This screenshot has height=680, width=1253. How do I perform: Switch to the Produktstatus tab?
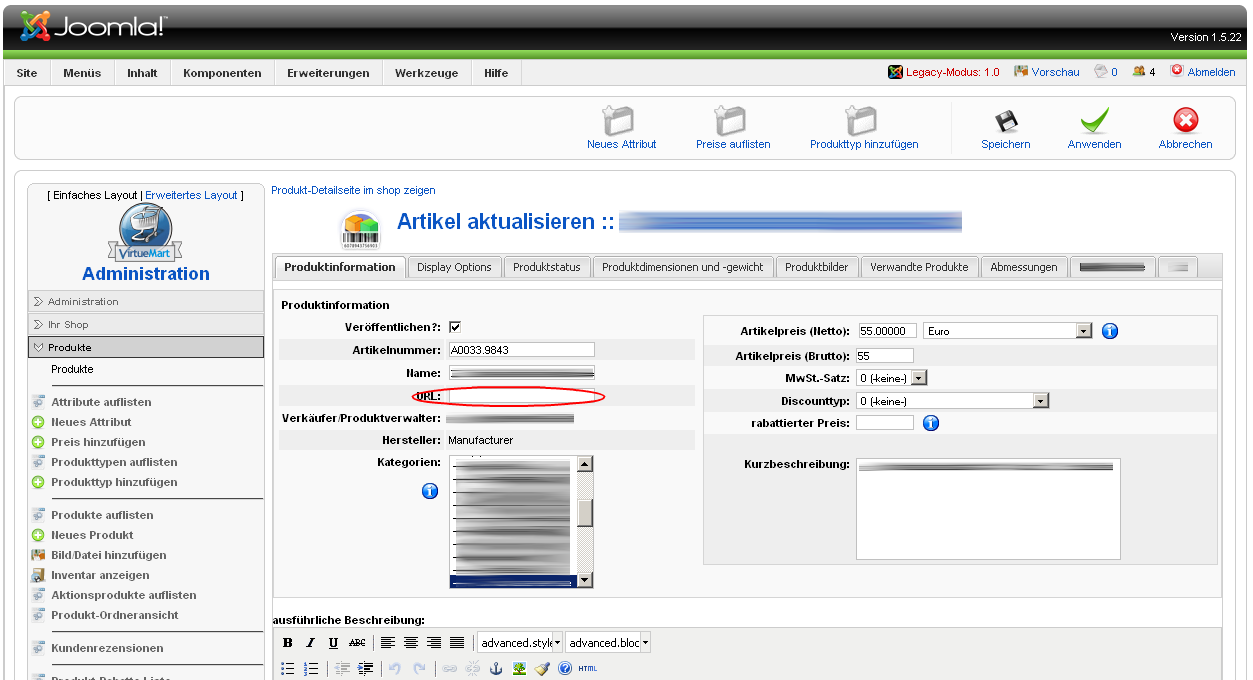click(547, 267)
